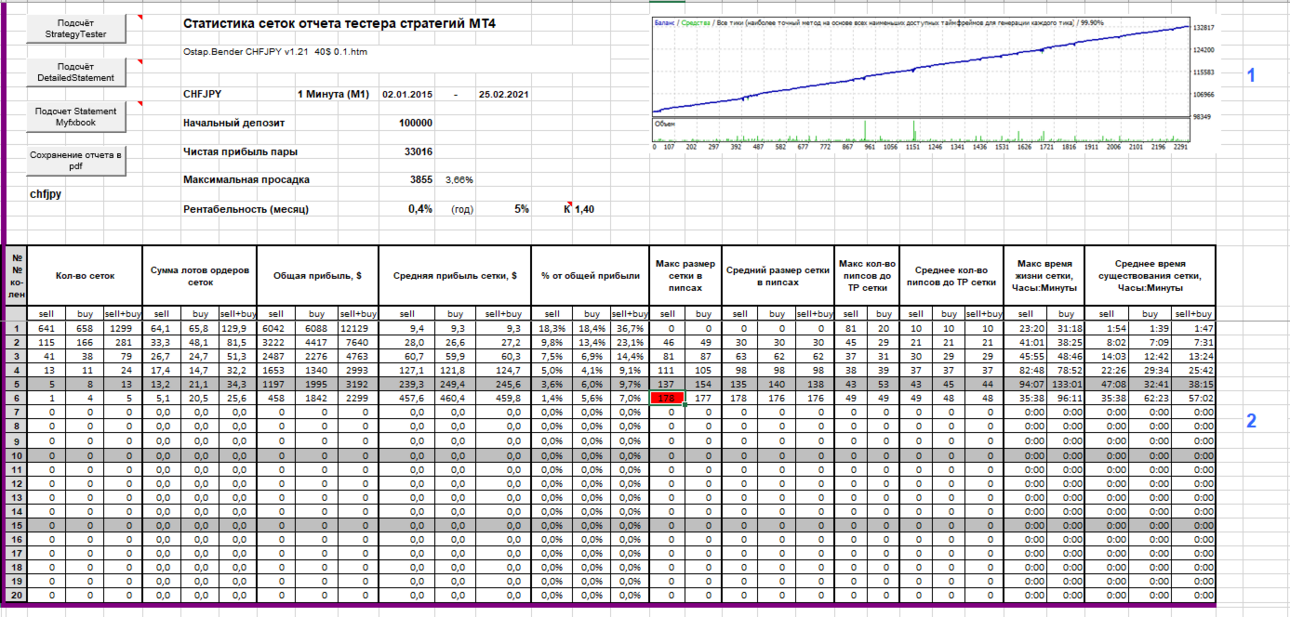Select the cell with value 133:01
The width and height of the screenshot is (1290, 617).
click(x=1064, y=384)
